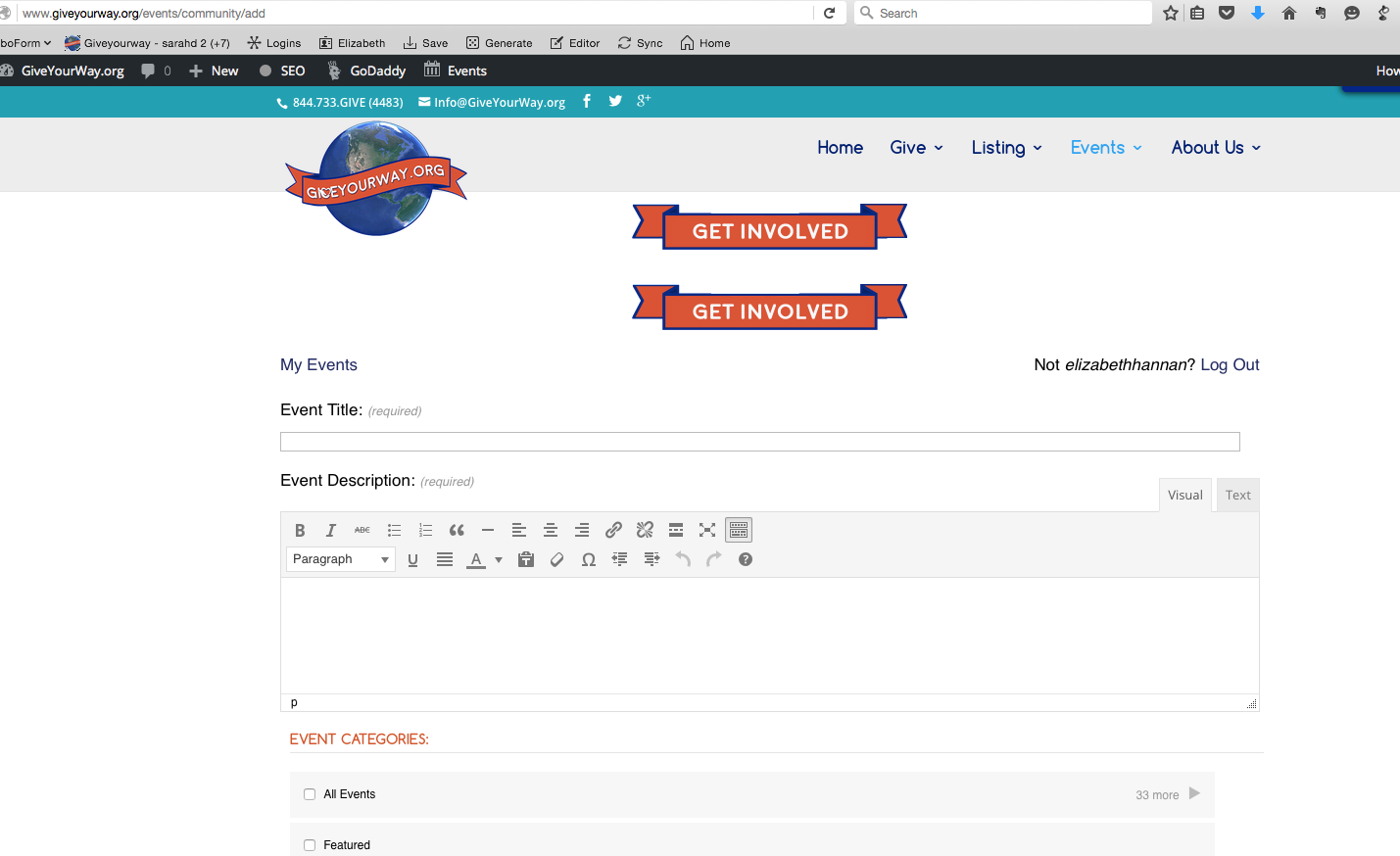Insert a blockquote in description
The image size is (1400, 856).
point(457,530)
